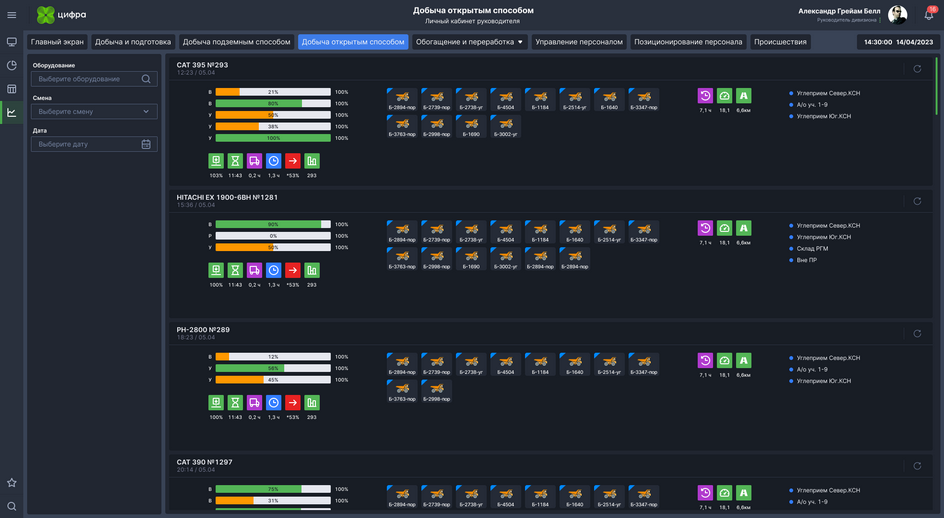Click the 14:30:00 14/04/2023 date display

tap(898, 42)
